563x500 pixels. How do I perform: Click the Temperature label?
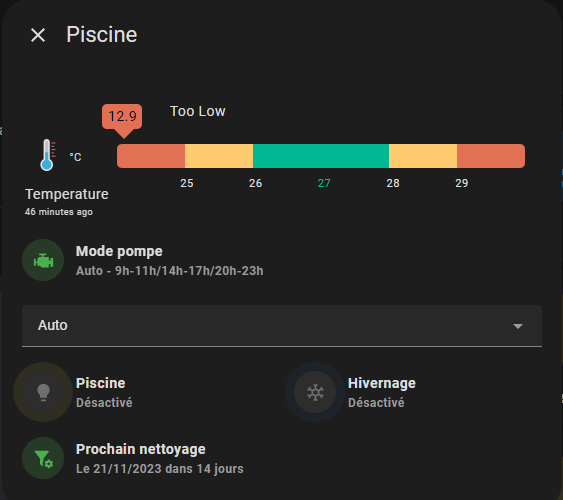pyautogui.click(x=67, y=194)
